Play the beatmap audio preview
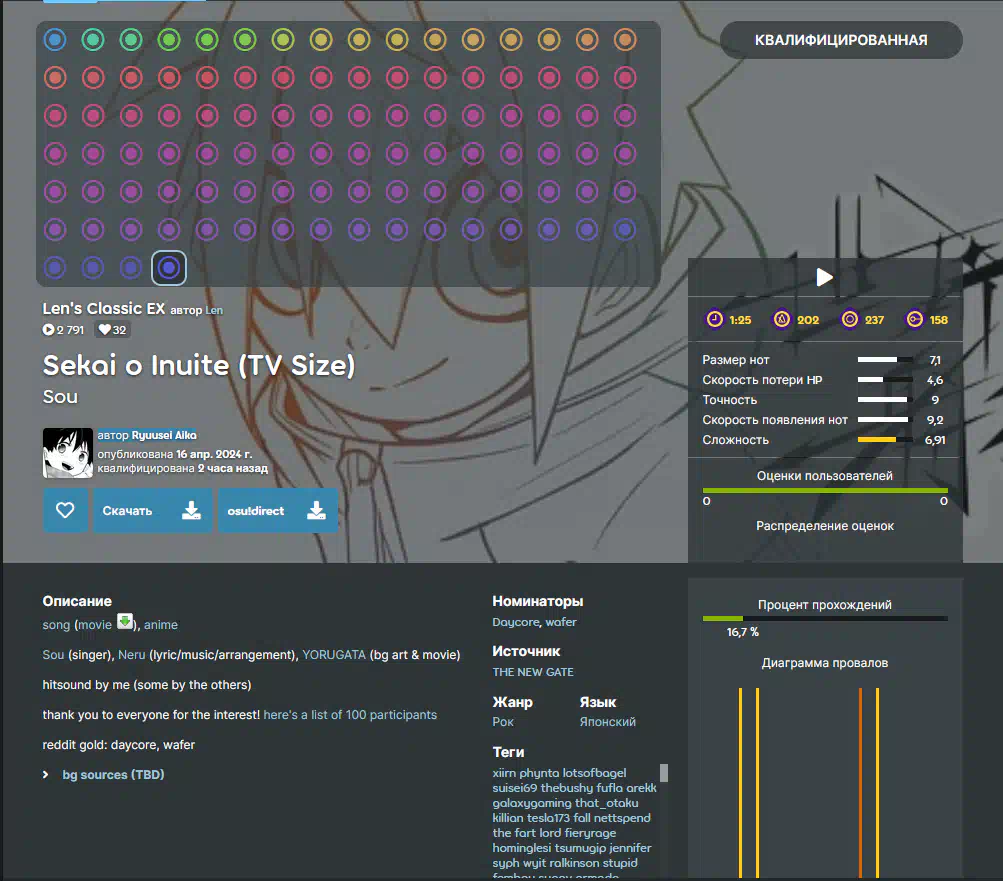Screen dimensions: 1003x881 (x=825, y=277)
